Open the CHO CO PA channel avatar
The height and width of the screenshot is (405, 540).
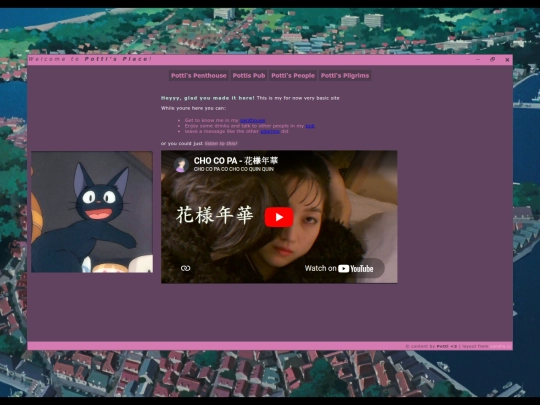[x=181, y=164]
